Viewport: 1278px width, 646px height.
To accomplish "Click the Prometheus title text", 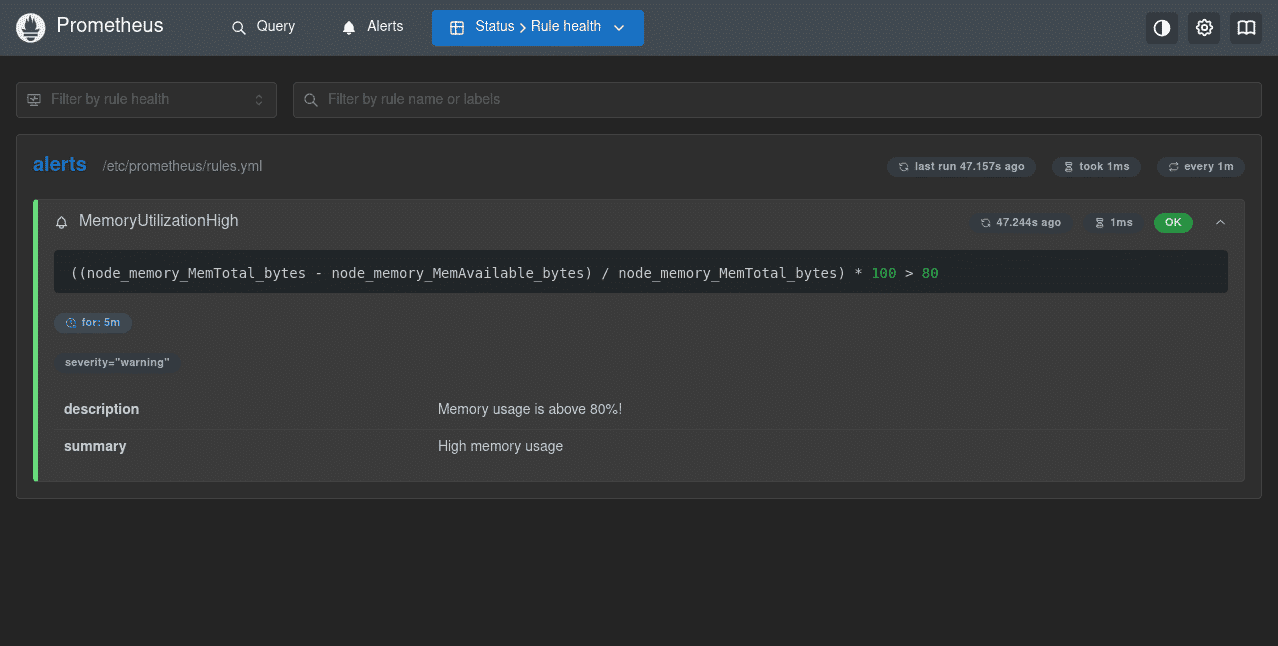I will 110,26.
